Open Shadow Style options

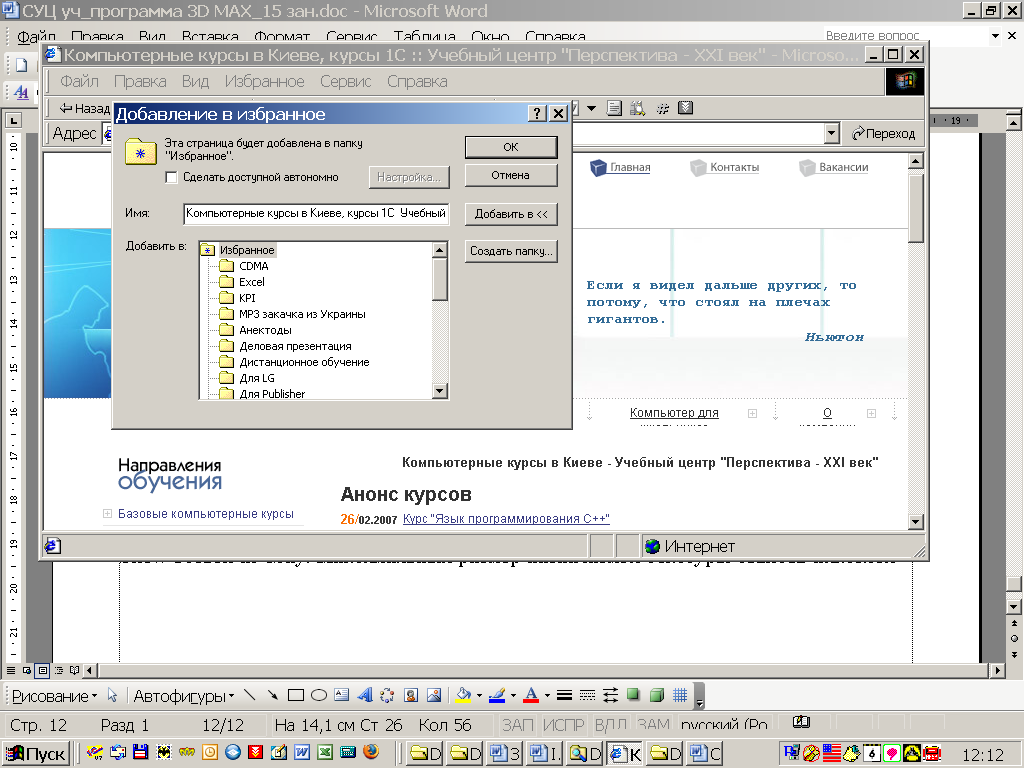pyautogui.click(x=633, y=696)
